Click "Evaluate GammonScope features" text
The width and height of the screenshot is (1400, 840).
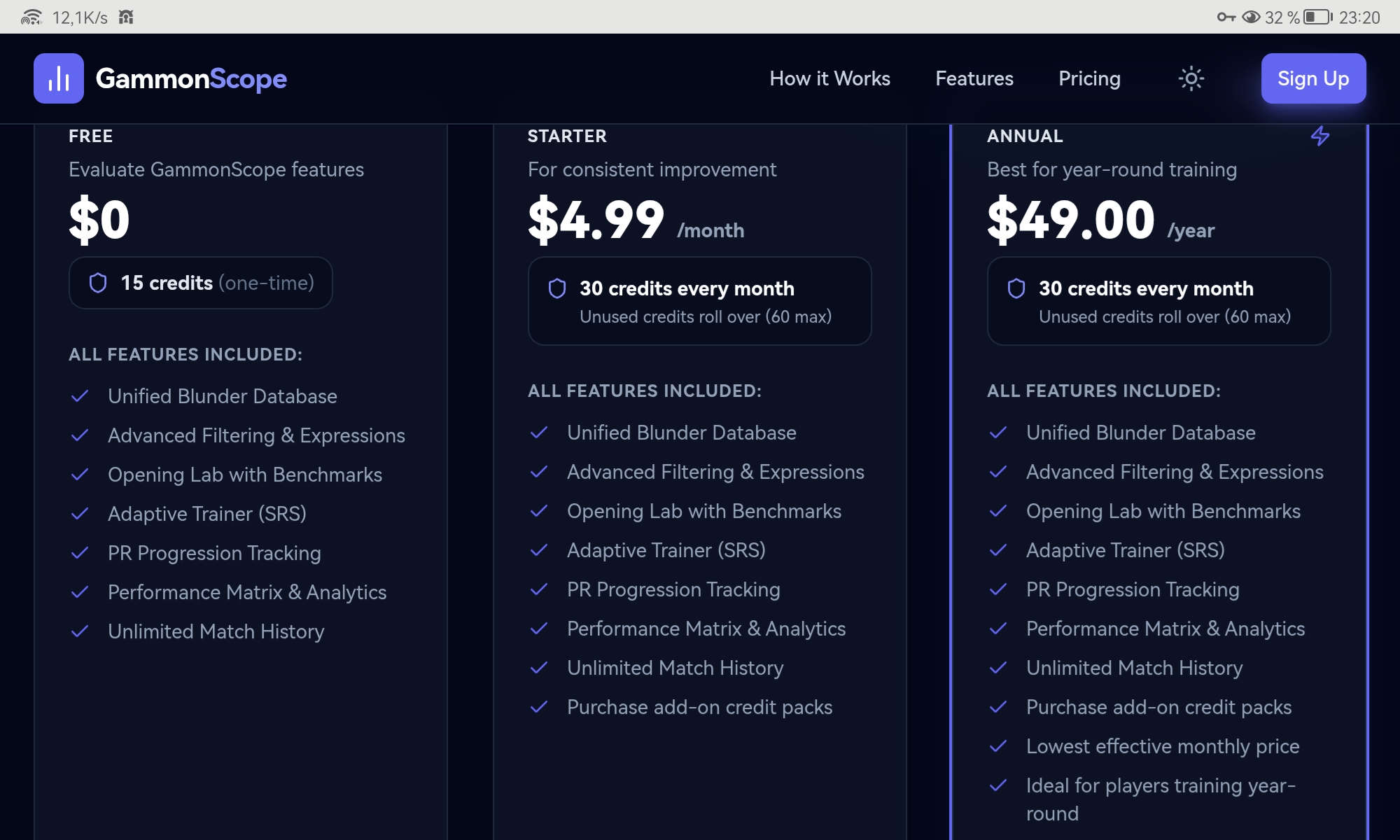point(216,169)
